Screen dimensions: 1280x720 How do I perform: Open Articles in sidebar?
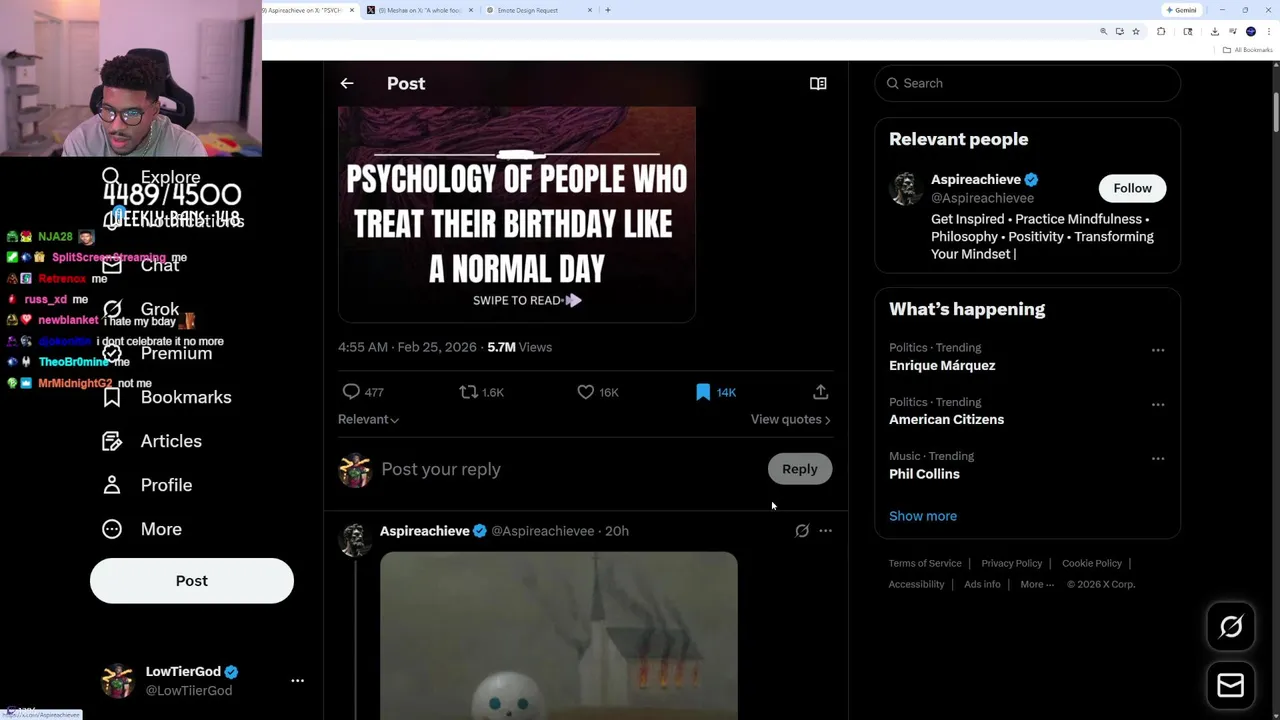pos(152,441)
